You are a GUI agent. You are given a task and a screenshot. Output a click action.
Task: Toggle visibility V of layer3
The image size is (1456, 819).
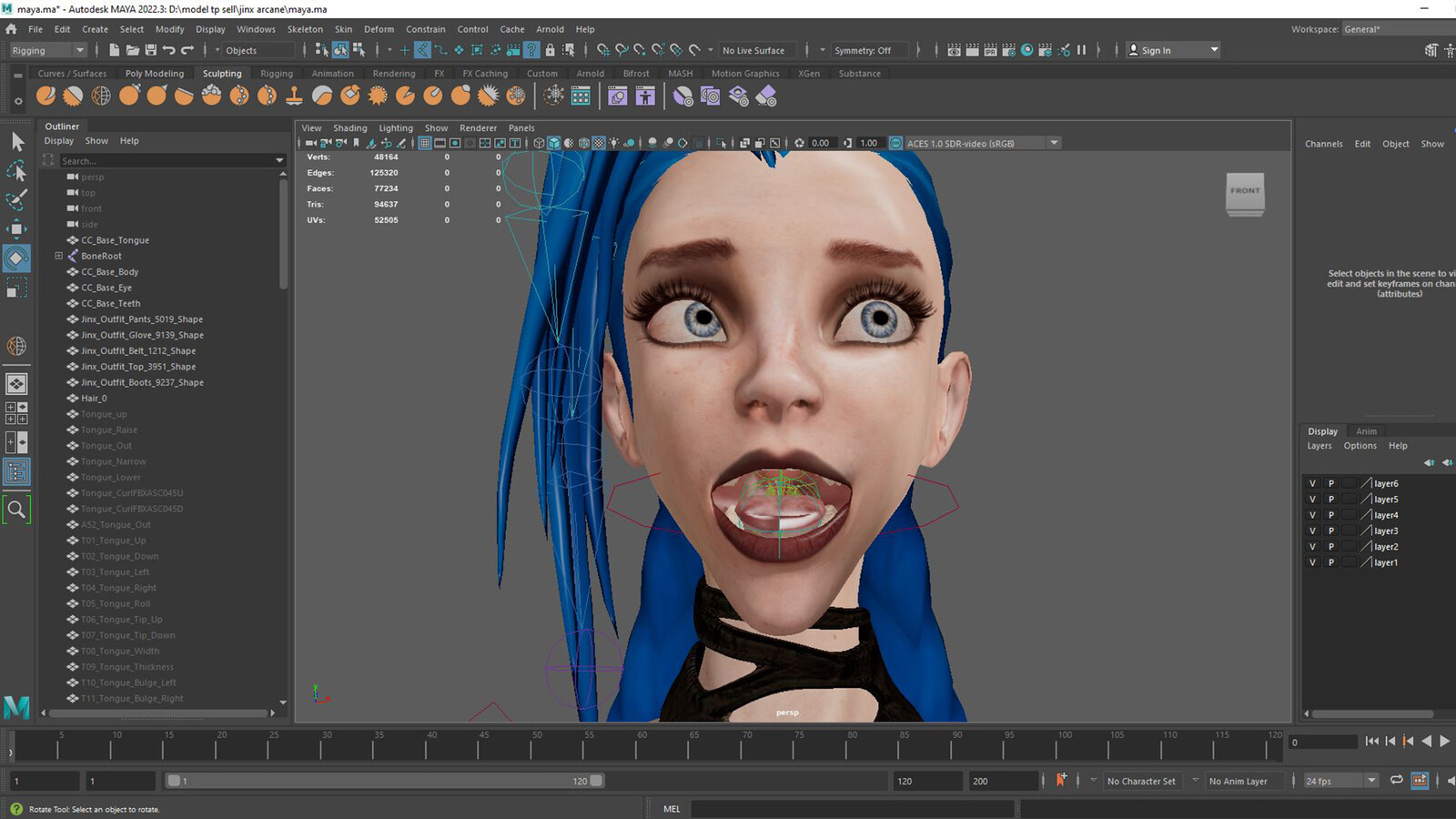click(1312, 531)
